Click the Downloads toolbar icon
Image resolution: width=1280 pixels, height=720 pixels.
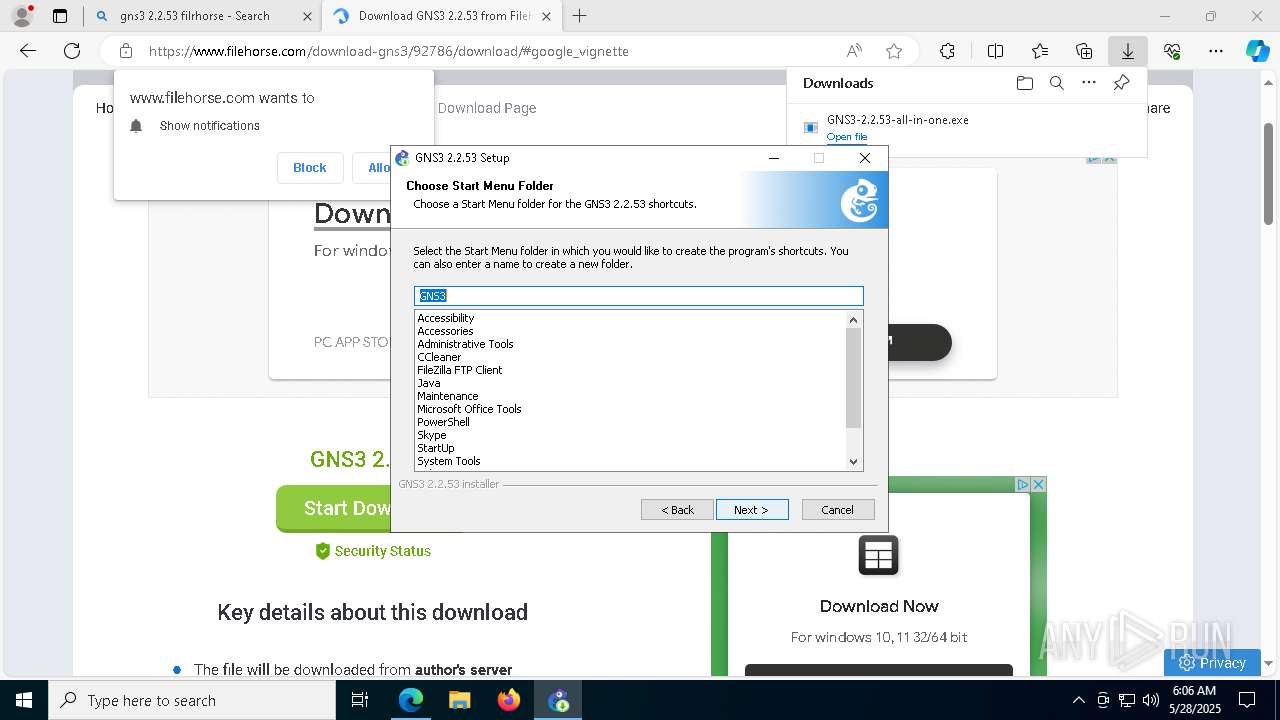click(1127, 51)
